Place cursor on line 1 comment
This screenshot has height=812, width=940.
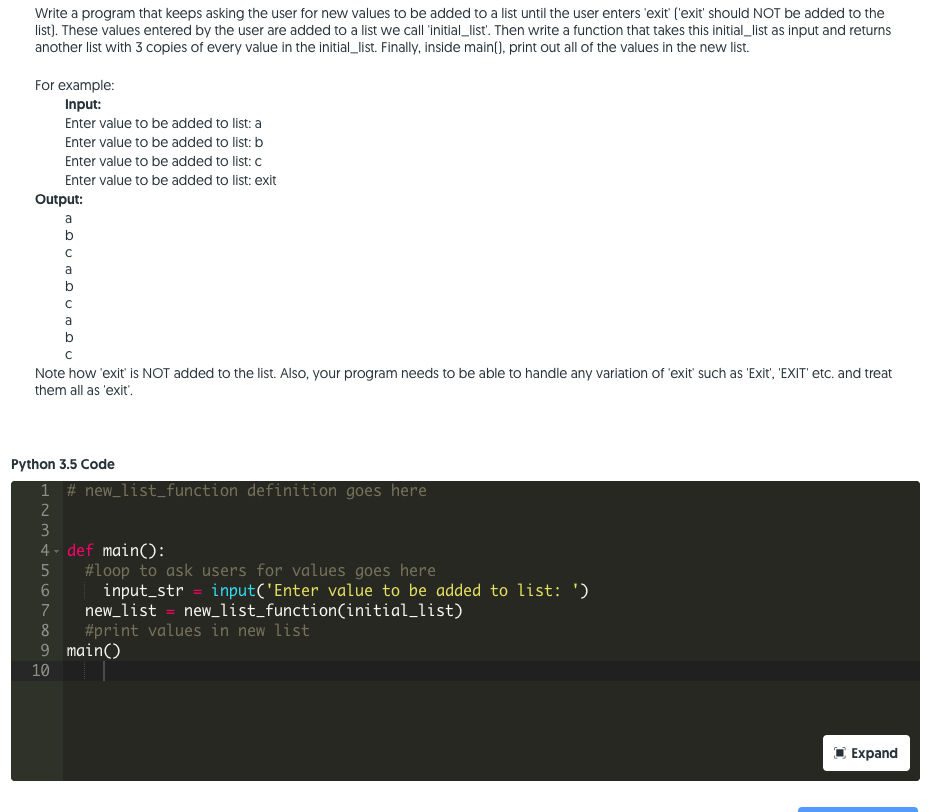pos(245,490)
